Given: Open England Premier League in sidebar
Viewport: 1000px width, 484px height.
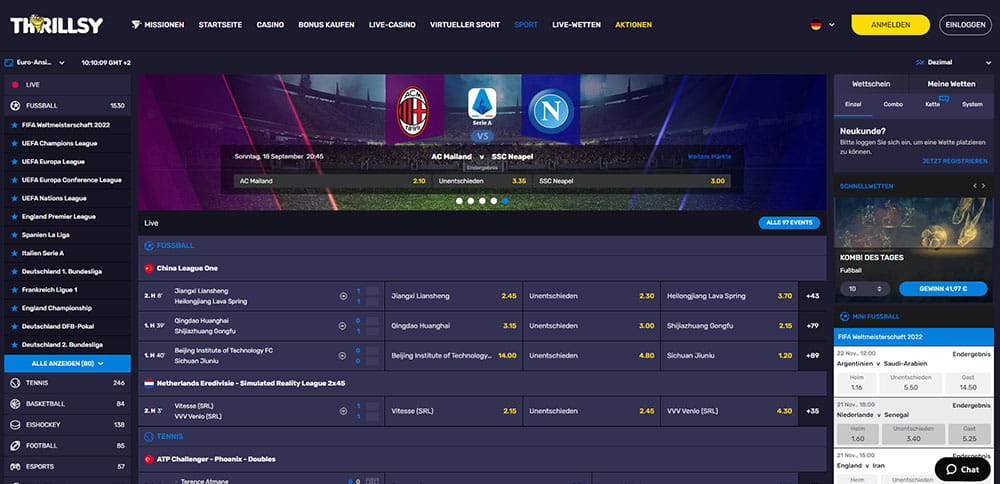Looking at the screenshot, I should (59, 217).
